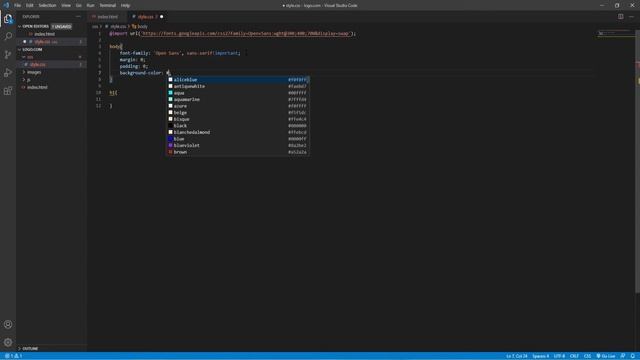Click the CSS language mode indicator
Screen dimensions: 640x360
587,356
